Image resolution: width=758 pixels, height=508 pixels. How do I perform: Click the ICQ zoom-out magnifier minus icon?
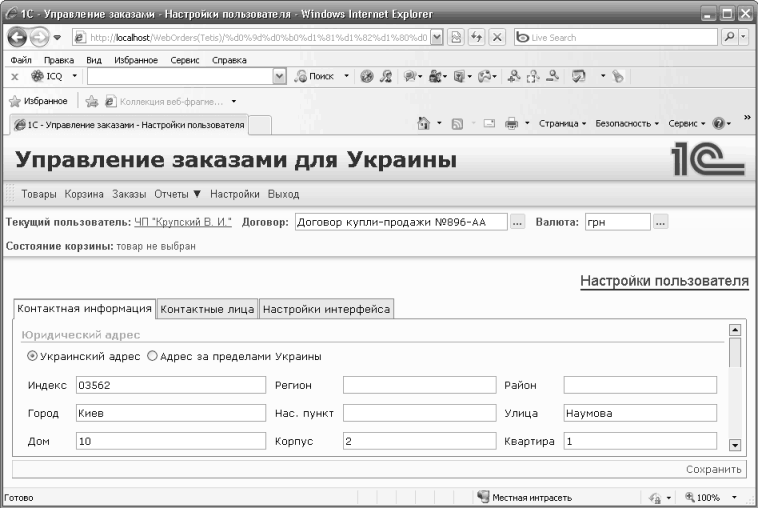point(553,76)
